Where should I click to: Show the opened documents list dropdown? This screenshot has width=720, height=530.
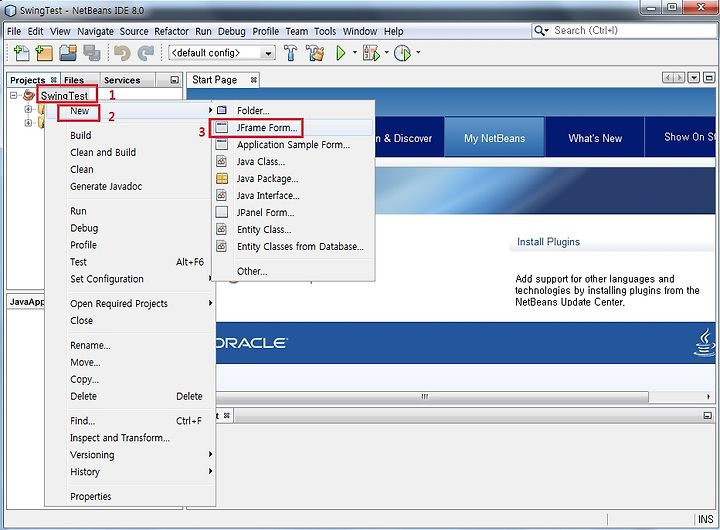point(694,78)
